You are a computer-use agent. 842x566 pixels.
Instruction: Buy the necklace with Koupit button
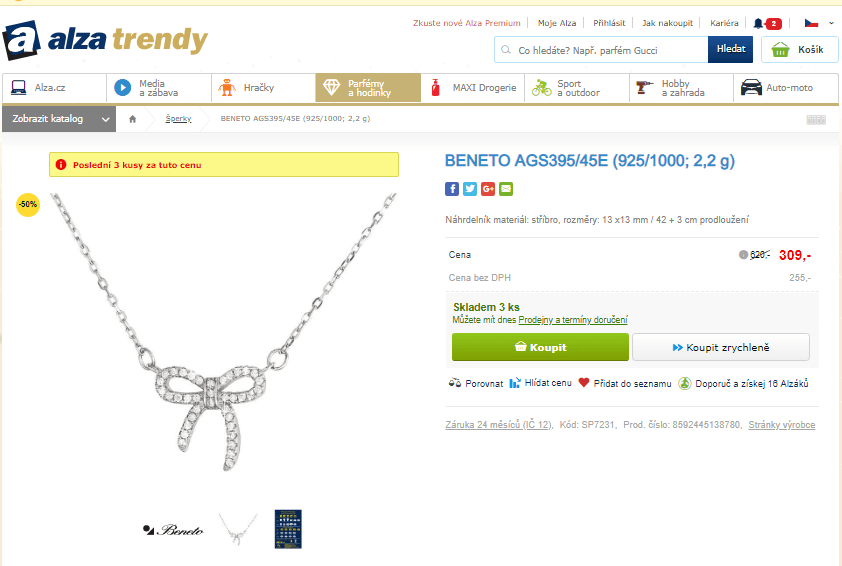click(x=540, y=347)
